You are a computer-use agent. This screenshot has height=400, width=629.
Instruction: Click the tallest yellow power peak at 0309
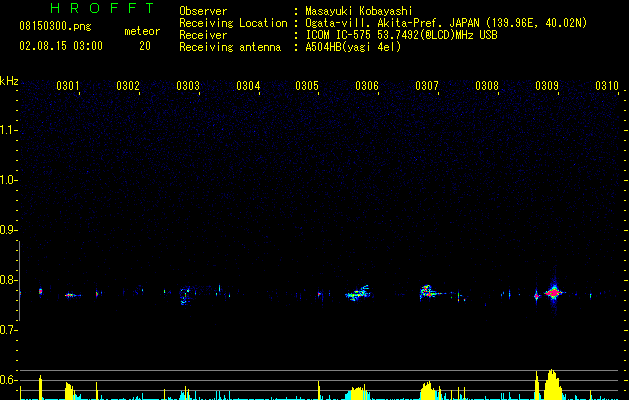click(553, 385)
